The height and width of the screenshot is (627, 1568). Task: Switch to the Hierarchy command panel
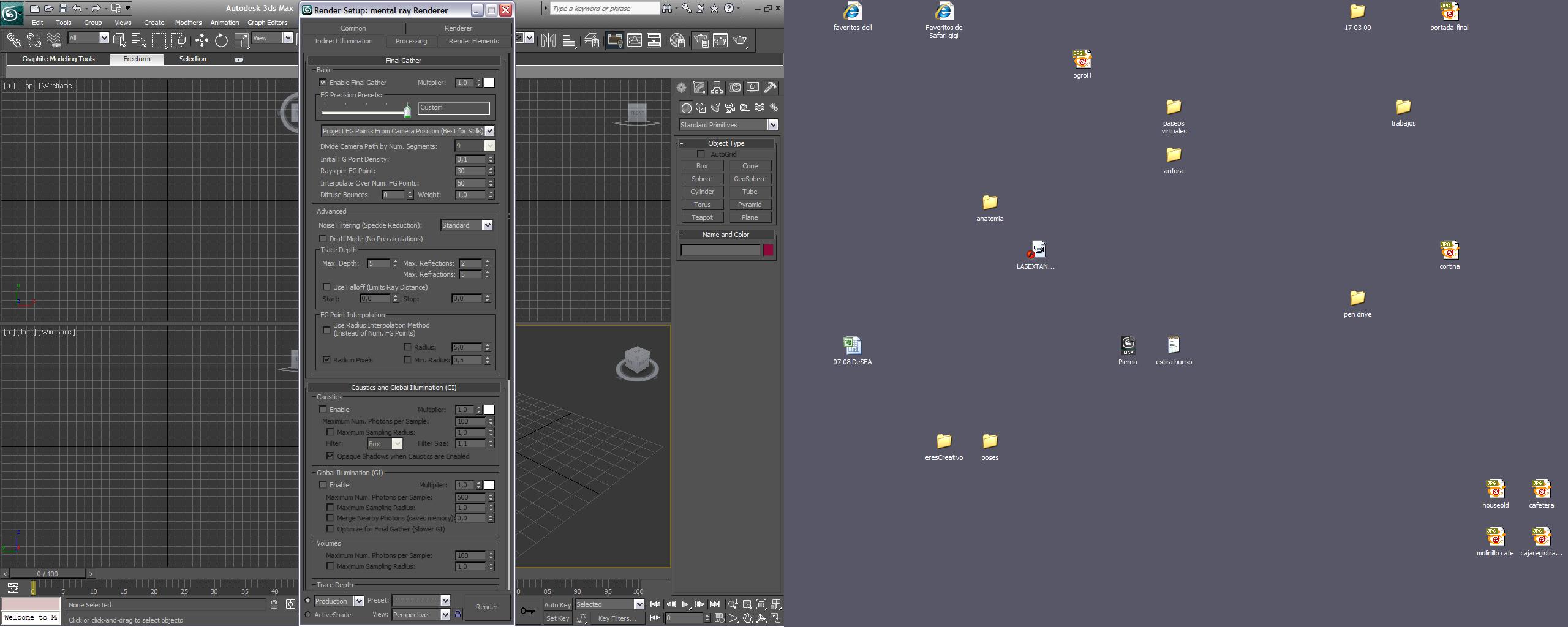(717, 88)
